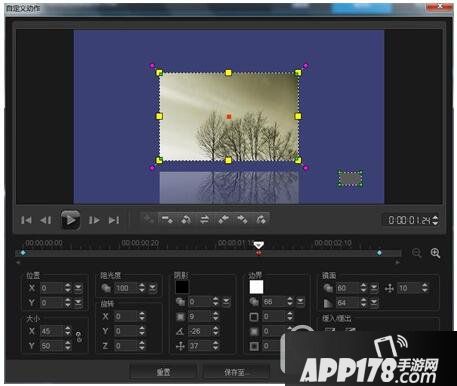Select the small gray thumbnail rectangle in preview
457x386 pixels.
pyautogui.click(x=350, y=179)
